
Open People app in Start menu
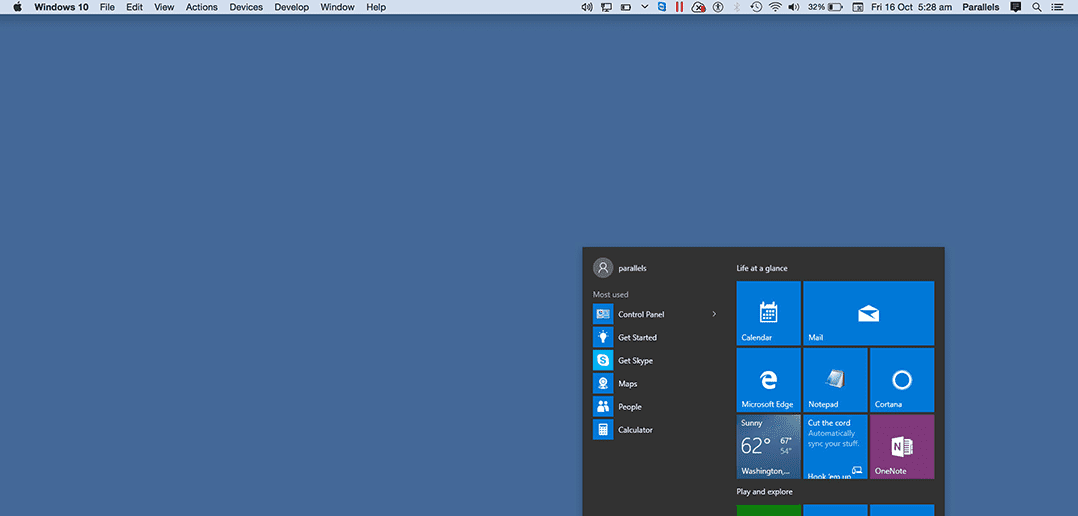point(655,407)
